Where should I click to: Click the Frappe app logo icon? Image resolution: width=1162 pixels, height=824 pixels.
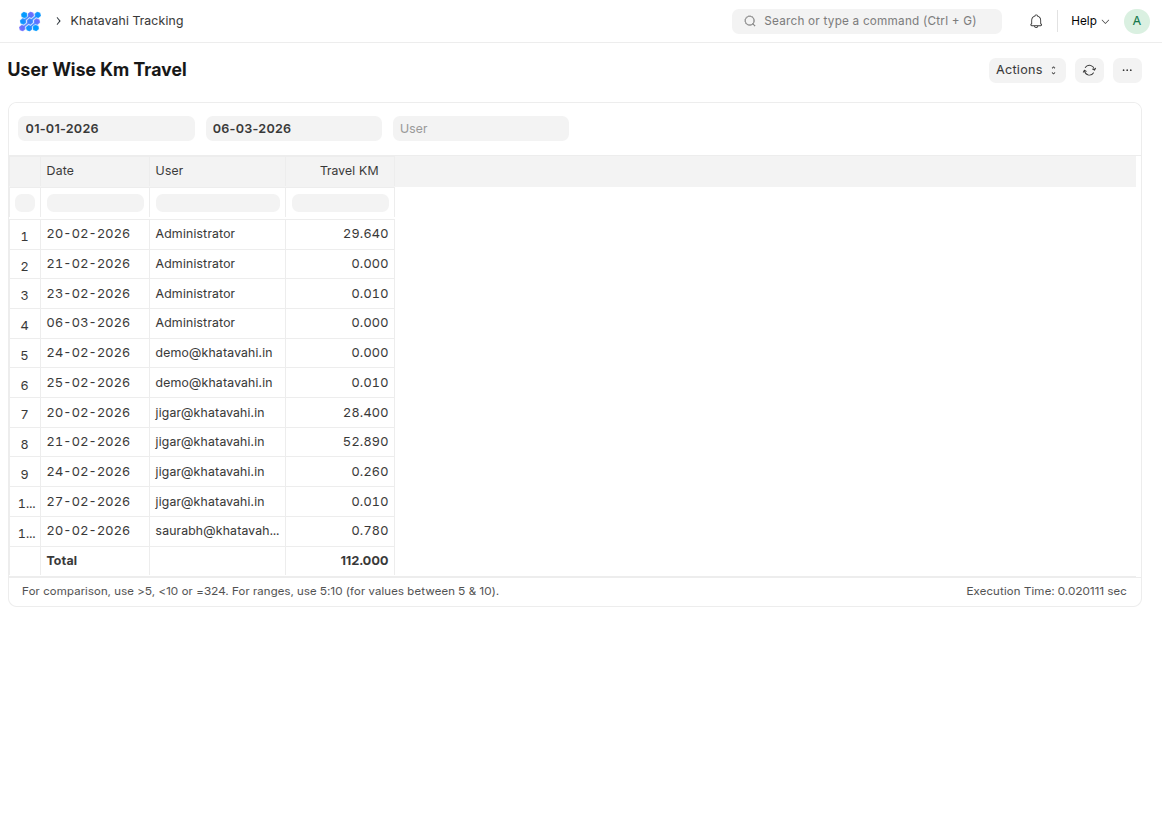pyautogui.click(x=30, y=21)
